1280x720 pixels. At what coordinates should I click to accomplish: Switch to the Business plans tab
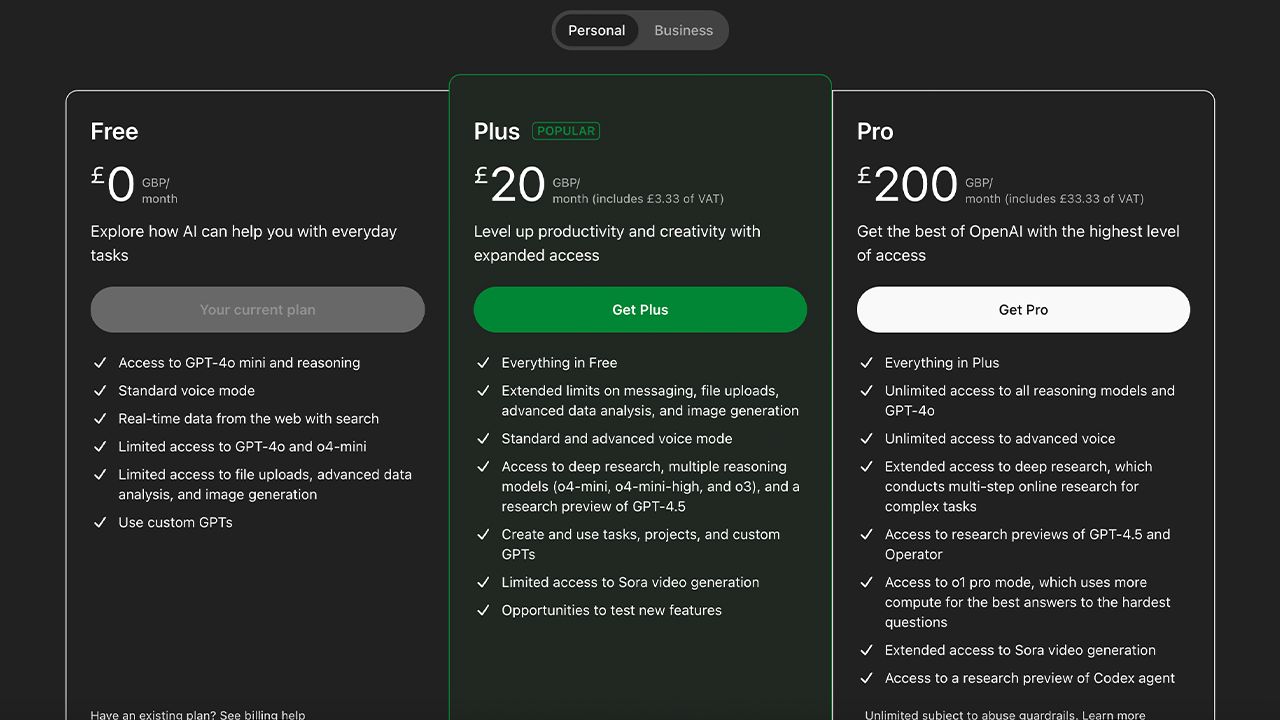683,30
